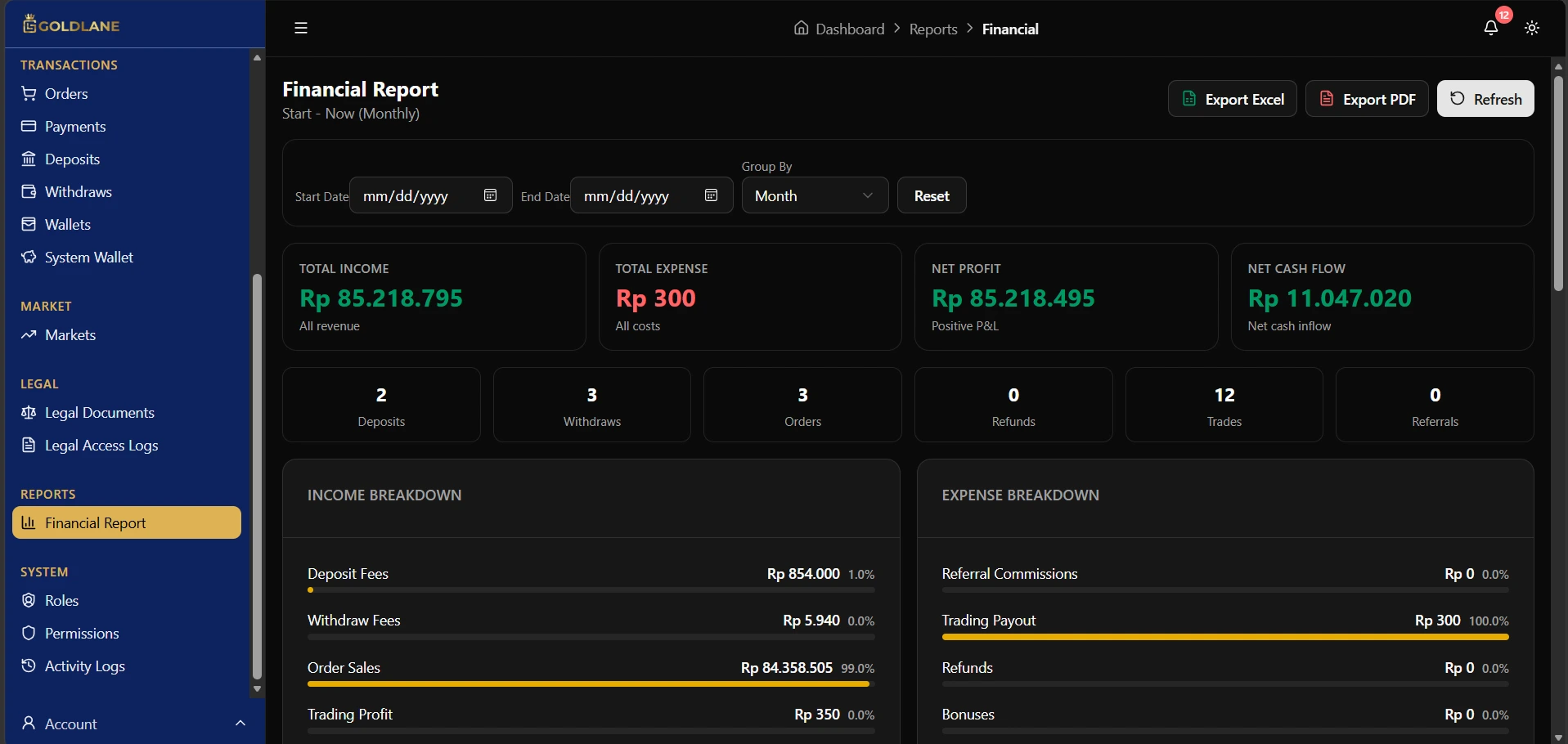
Task: Click the Legal Documents scale icon
Action: (29, 412)
